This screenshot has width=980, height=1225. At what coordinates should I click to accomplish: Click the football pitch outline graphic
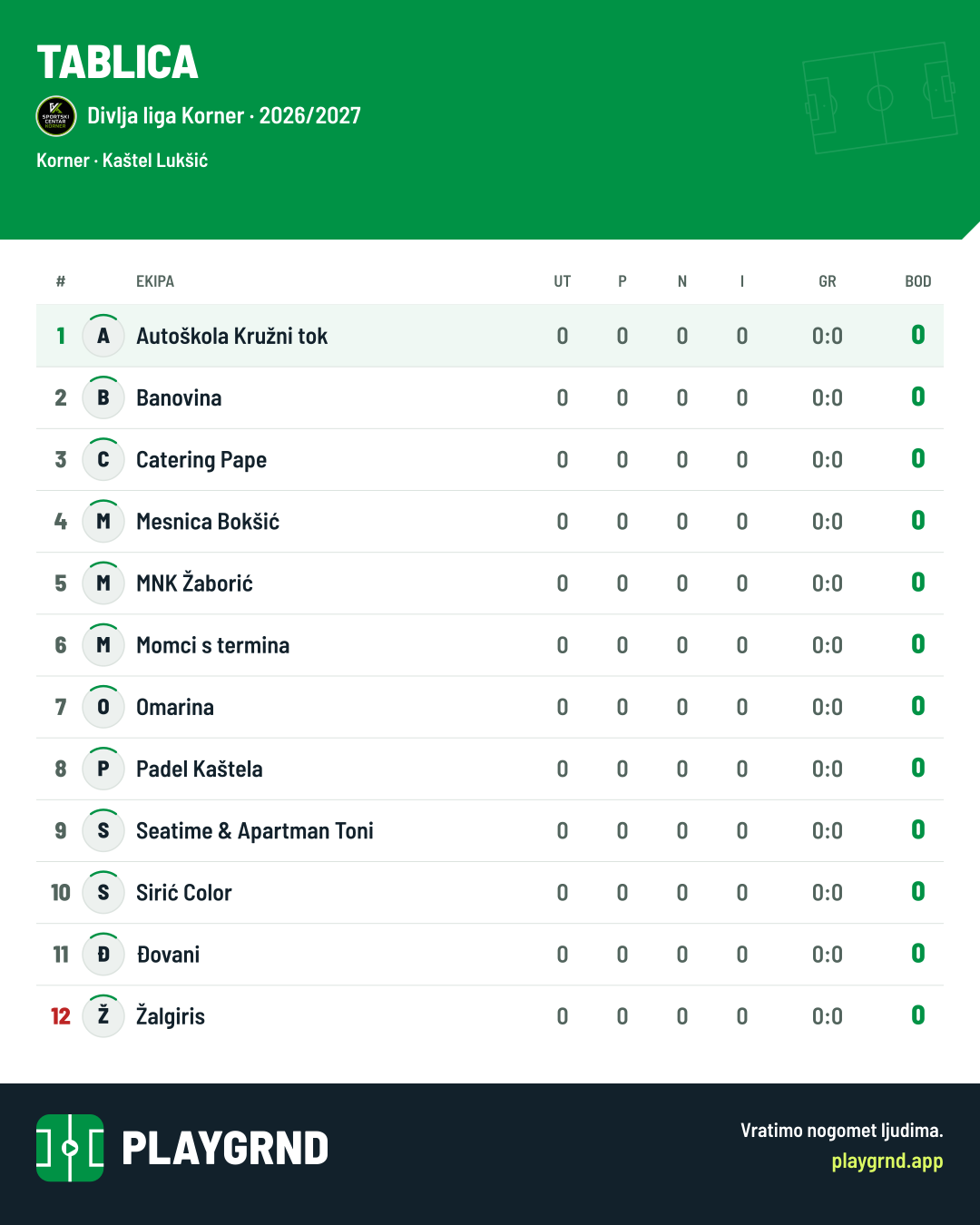(880, 97)
